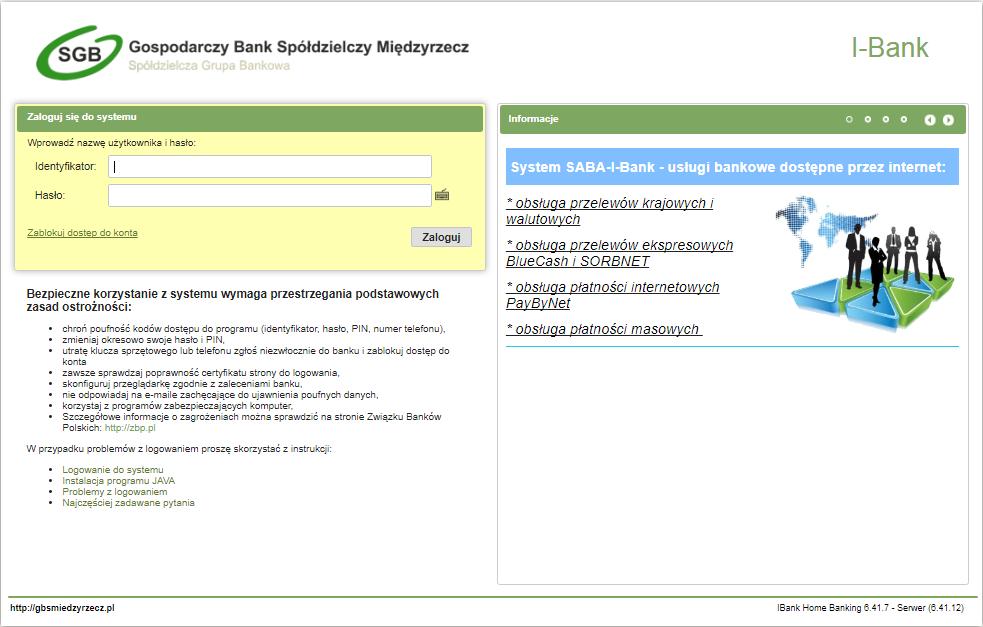
Task: Click the zmieniaj okresowo swoje hasło i PIN line
Action: point(143,340)
